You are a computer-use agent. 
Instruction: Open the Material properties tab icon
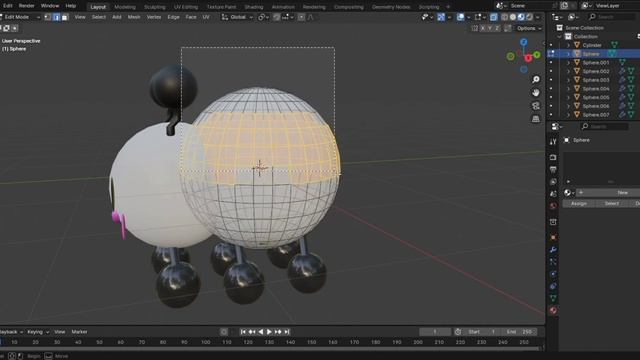pos(553,311)
